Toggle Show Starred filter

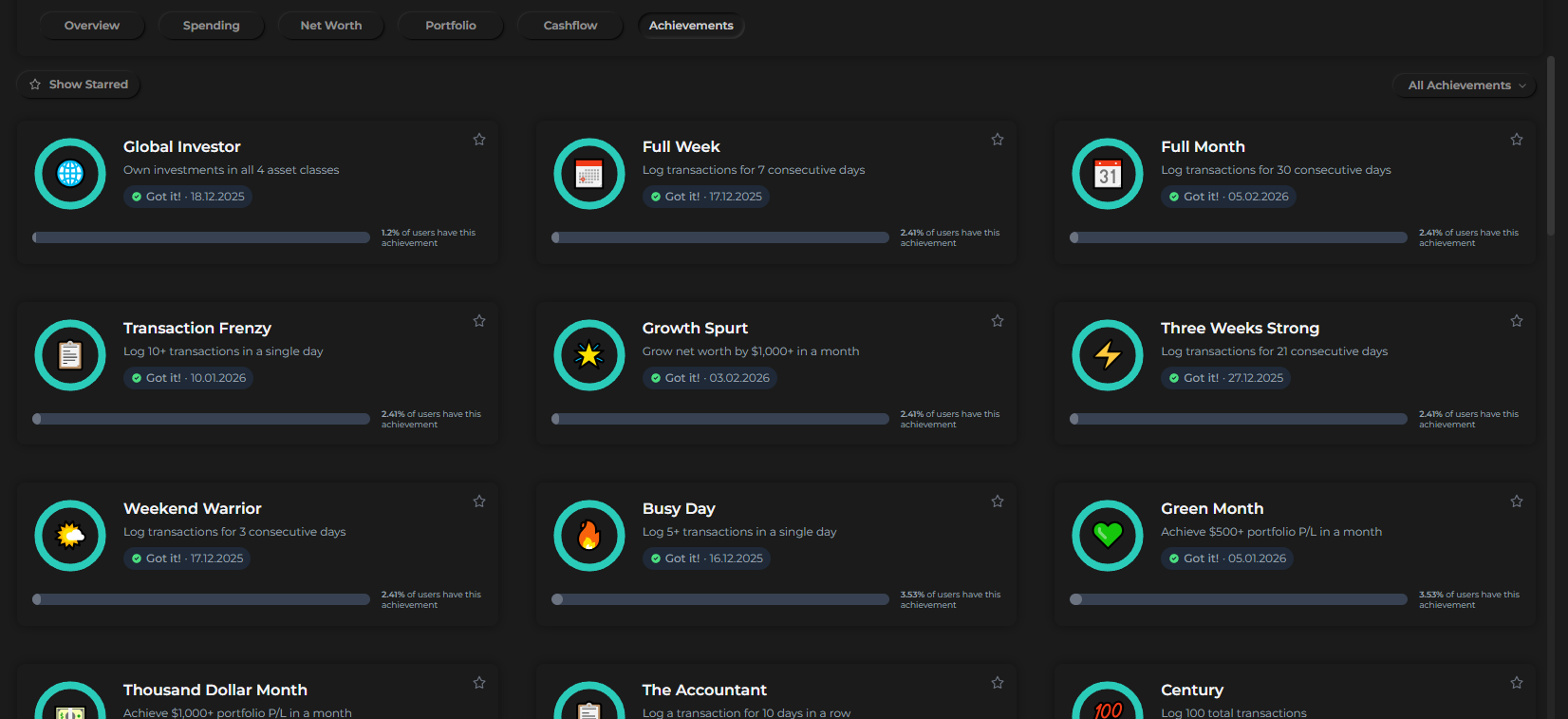(79, 85)
